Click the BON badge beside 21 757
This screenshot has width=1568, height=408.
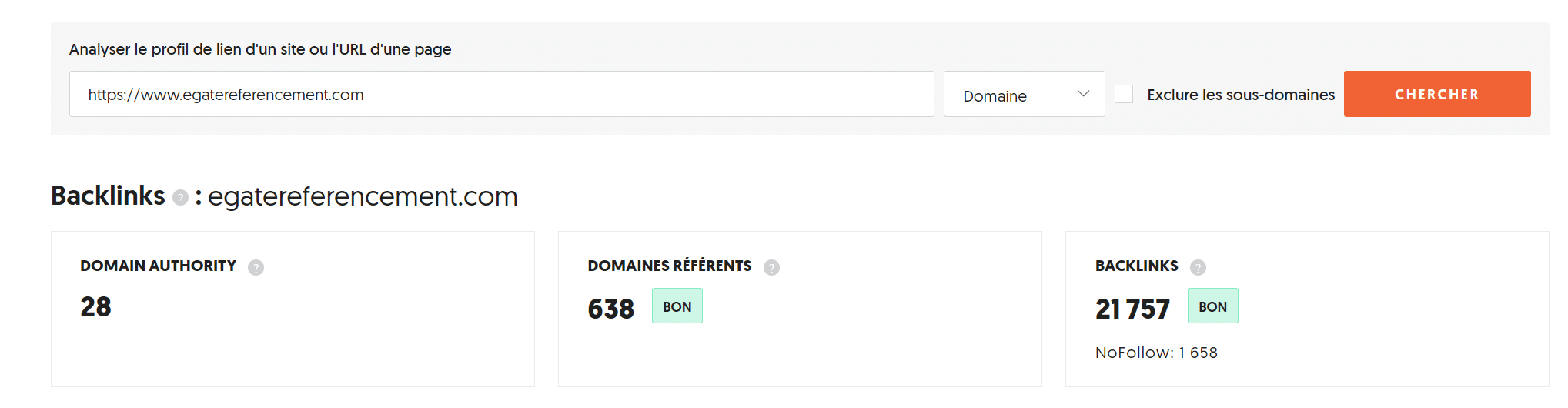click(x=1213, y=306)
